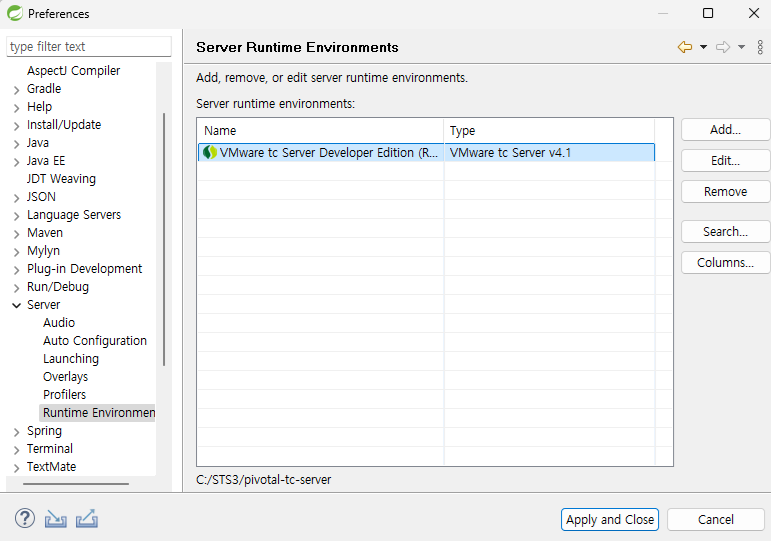The image size is (771, 541).
Task: Click the export preferences icon
Action: pyautogui.click(x=87, y=519)
